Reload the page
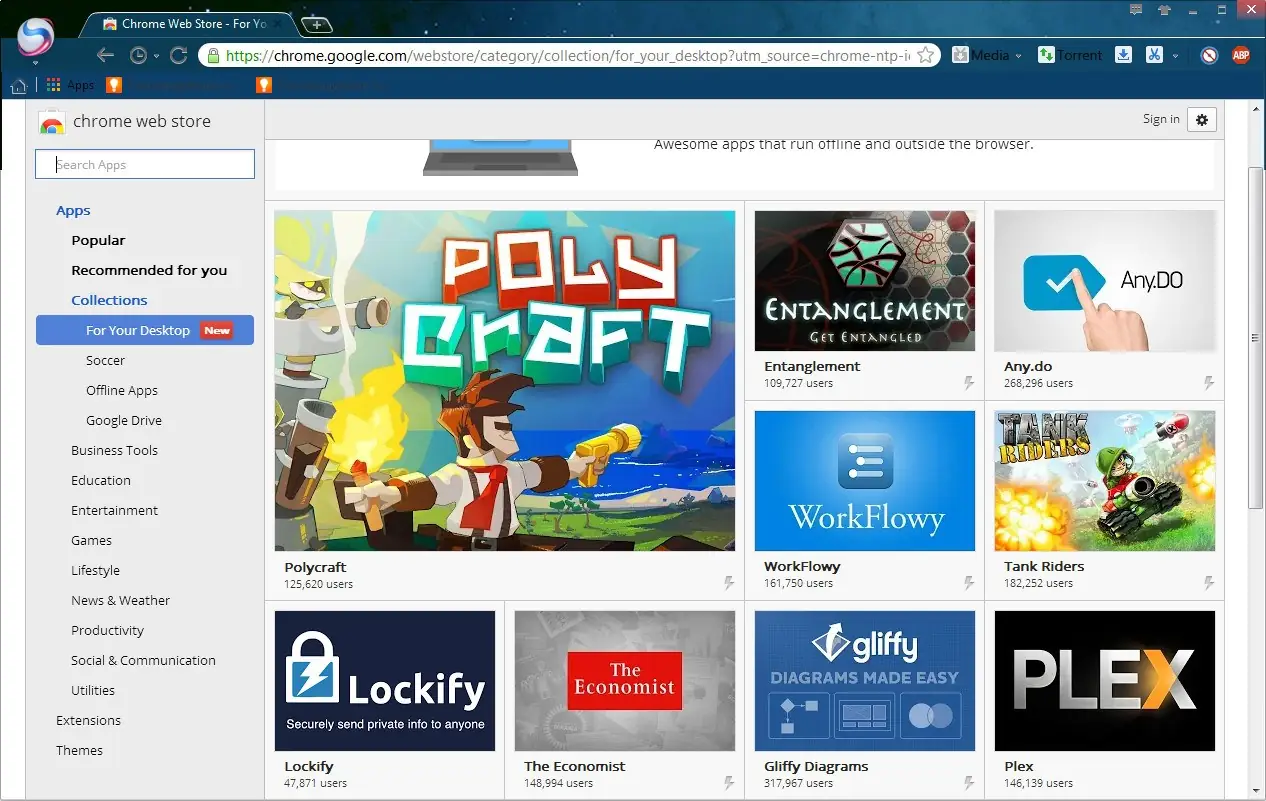Image resolution: width=1266 pixels, height=801 pixels. (179, 55)
